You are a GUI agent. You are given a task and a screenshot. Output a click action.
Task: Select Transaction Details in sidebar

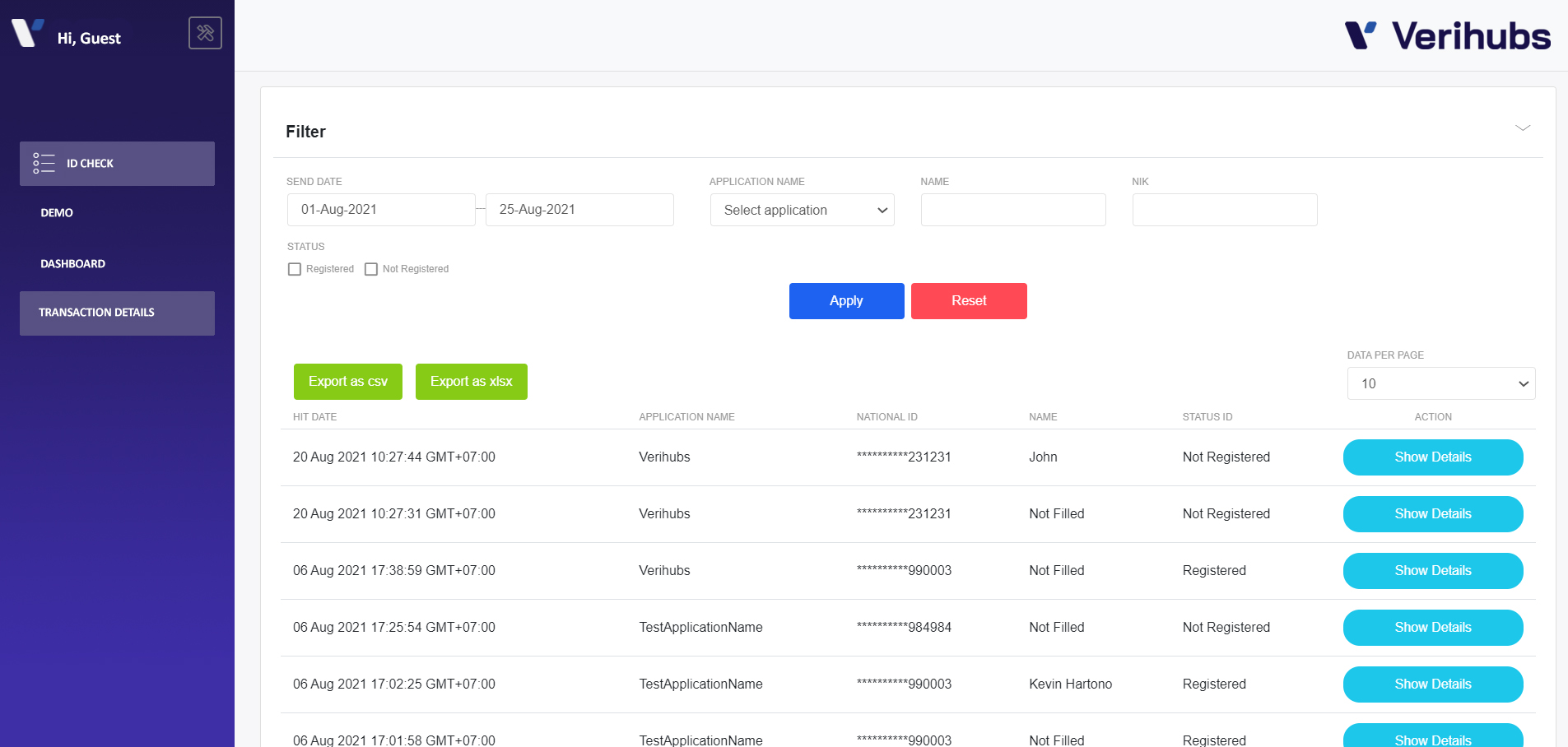coord(117,313)
